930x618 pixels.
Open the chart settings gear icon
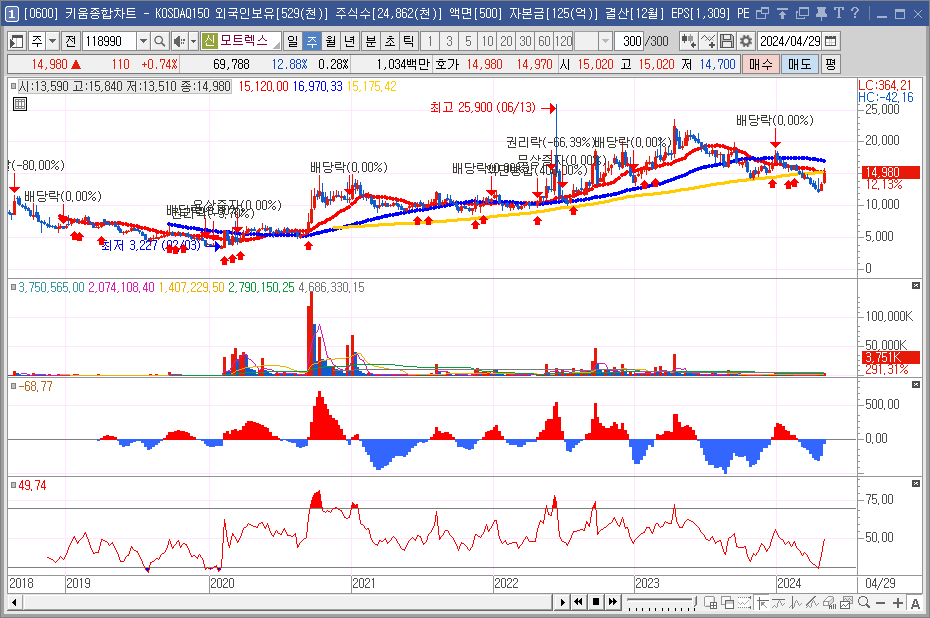(x=746, y=41)
